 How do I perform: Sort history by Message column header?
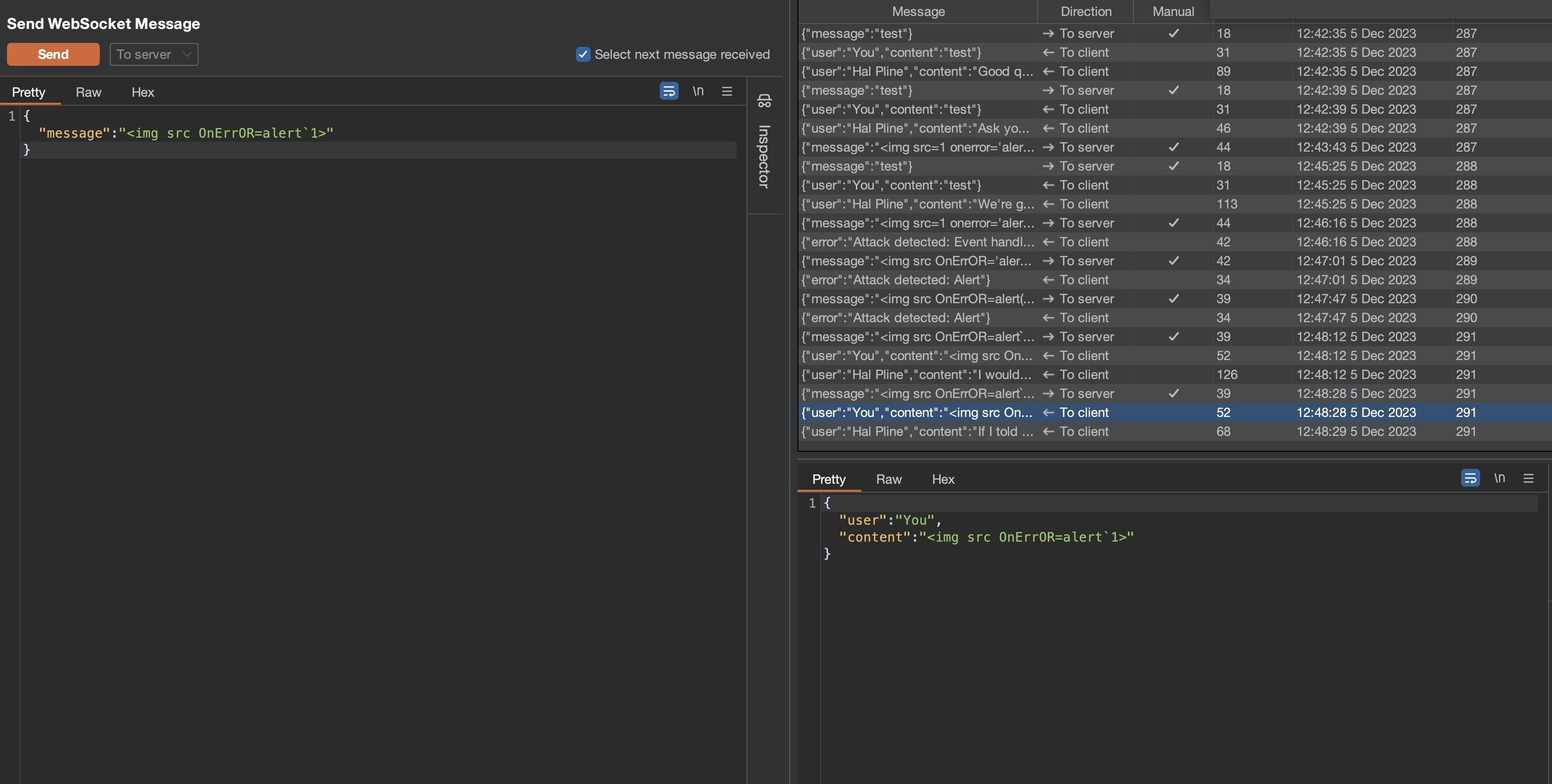[x=918, y=11]
